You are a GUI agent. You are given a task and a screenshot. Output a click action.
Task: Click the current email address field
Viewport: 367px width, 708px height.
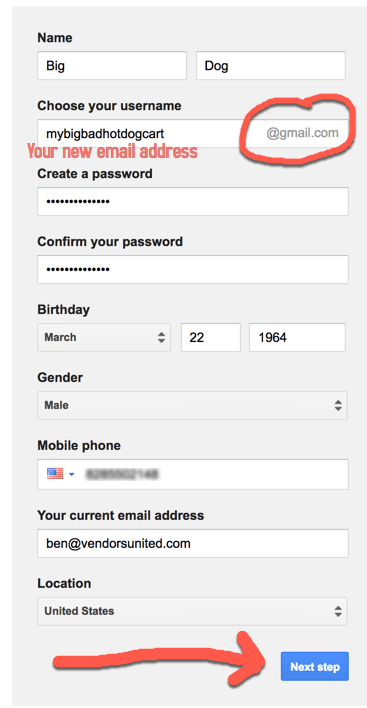coord(193,543)
